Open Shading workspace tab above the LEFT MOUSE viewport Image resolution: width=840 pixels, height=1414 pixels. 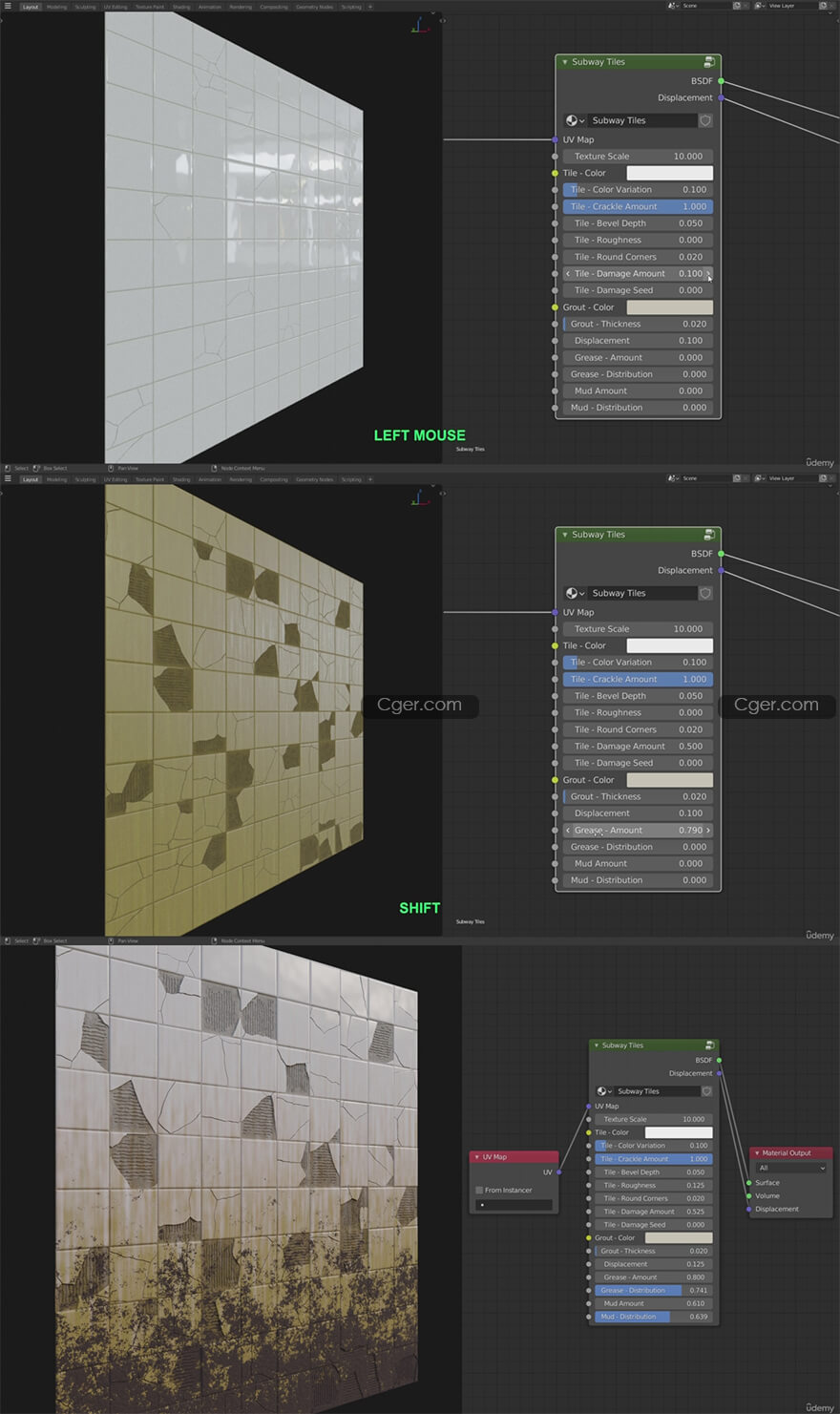pyautogui.click(x=180, y=7)
